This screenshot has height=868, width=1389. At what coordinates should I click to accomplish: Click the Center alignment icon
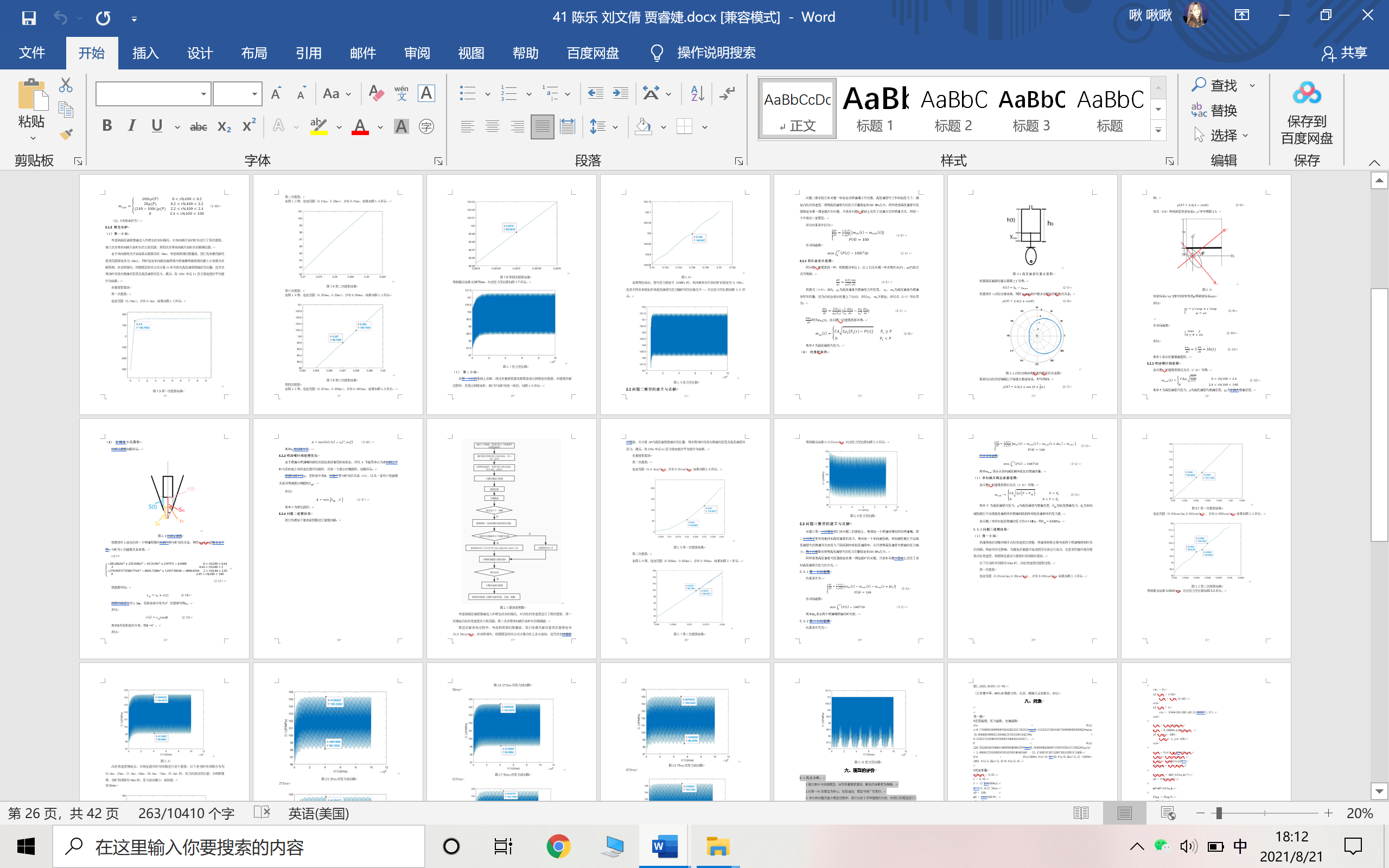(492, 126)
